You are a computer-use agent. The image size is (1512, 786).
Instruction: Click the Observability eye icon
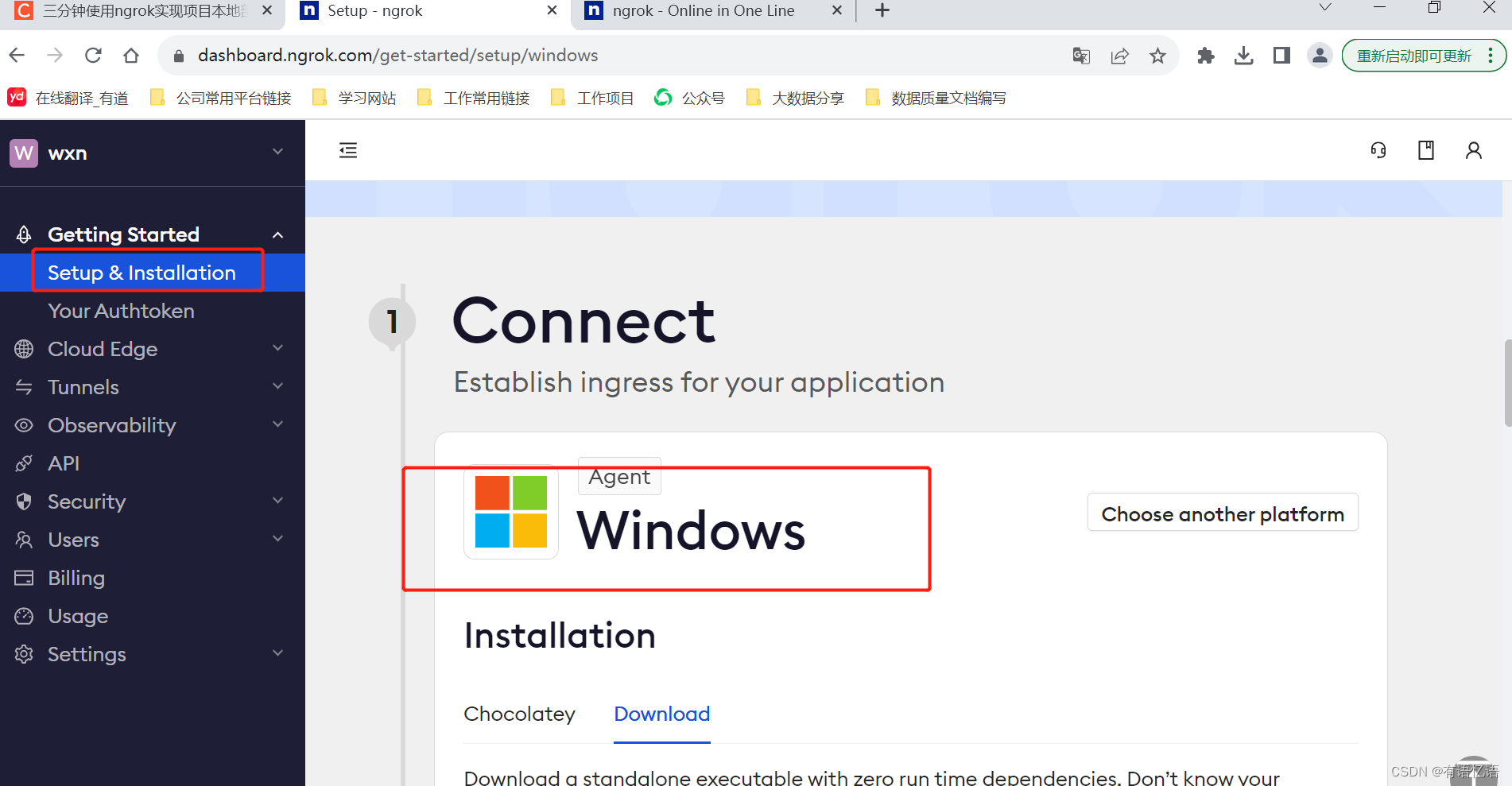click(24, 425)
